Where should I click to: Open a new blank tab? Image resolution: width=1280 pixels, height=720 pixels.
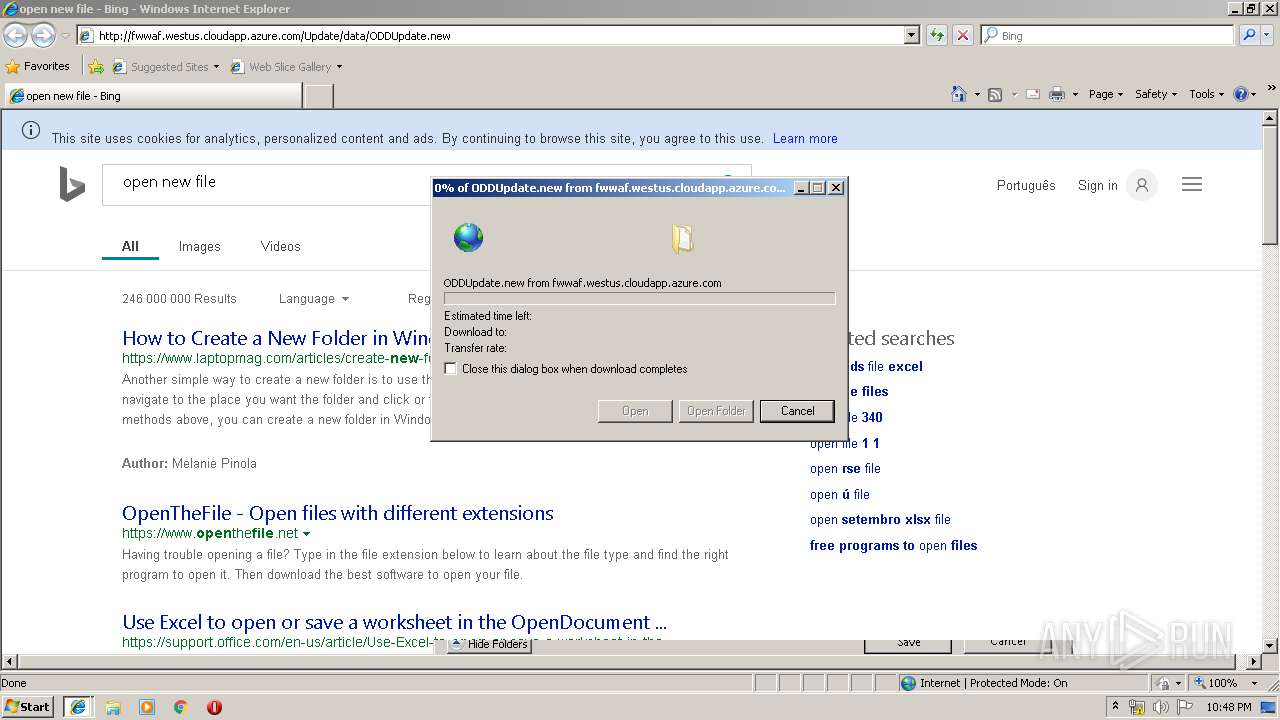tap(319, 96)
